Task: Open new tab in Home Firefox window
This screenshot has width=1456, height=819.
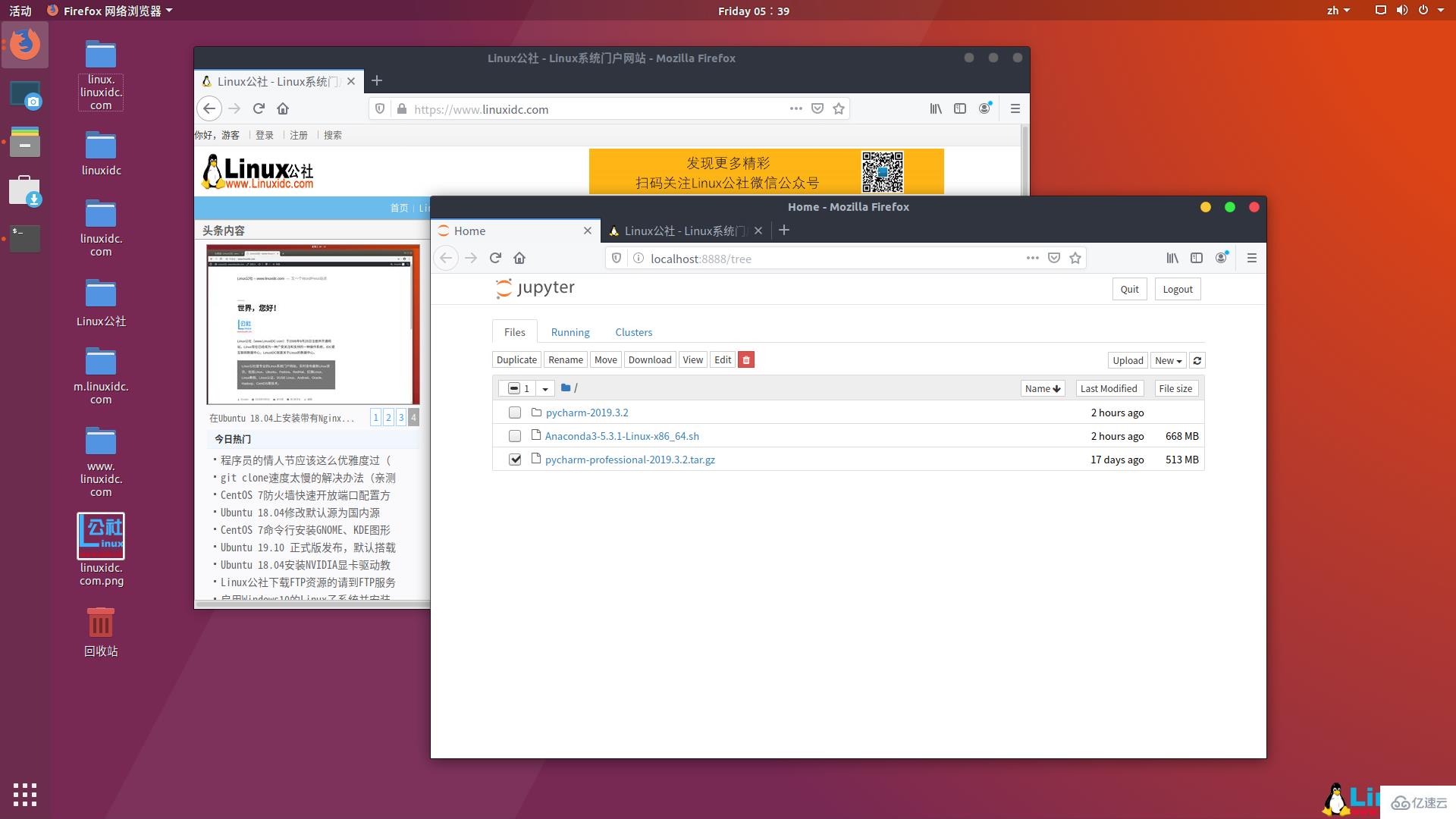Action: point(784,231)
